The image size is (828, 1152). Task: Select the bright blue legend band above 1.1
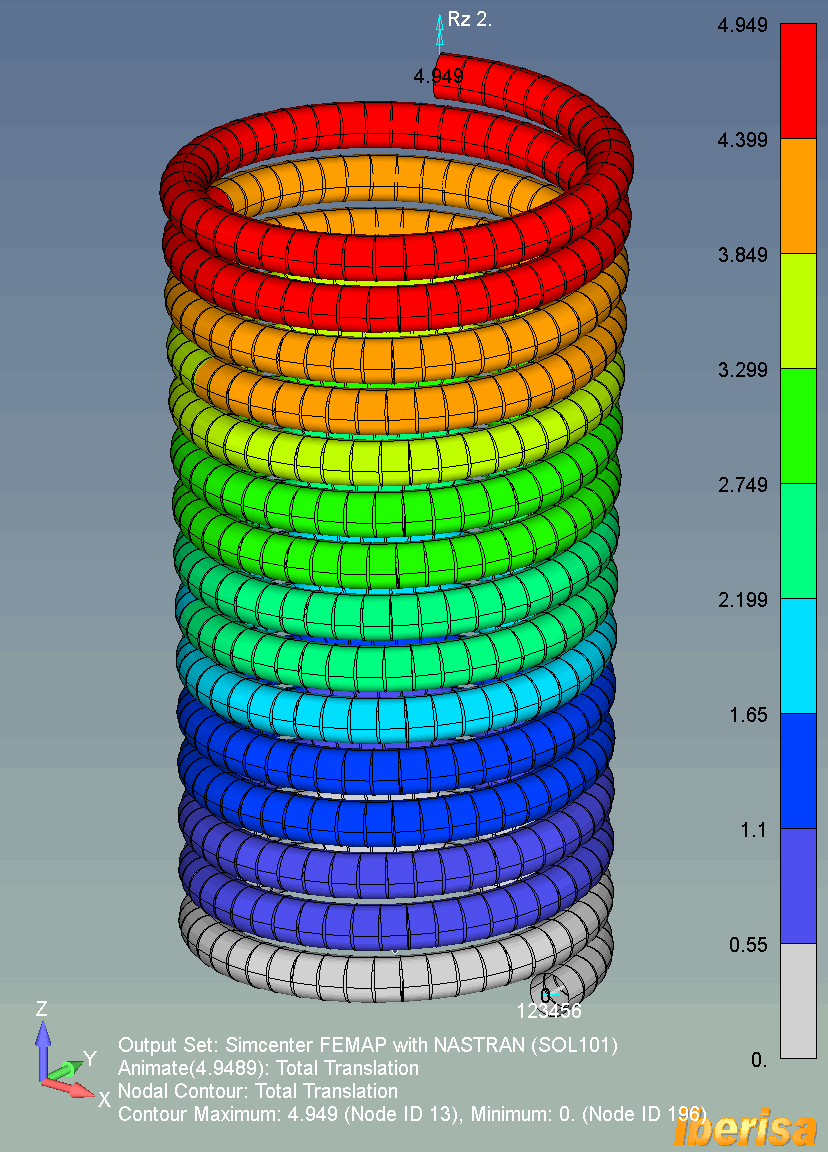798,771
